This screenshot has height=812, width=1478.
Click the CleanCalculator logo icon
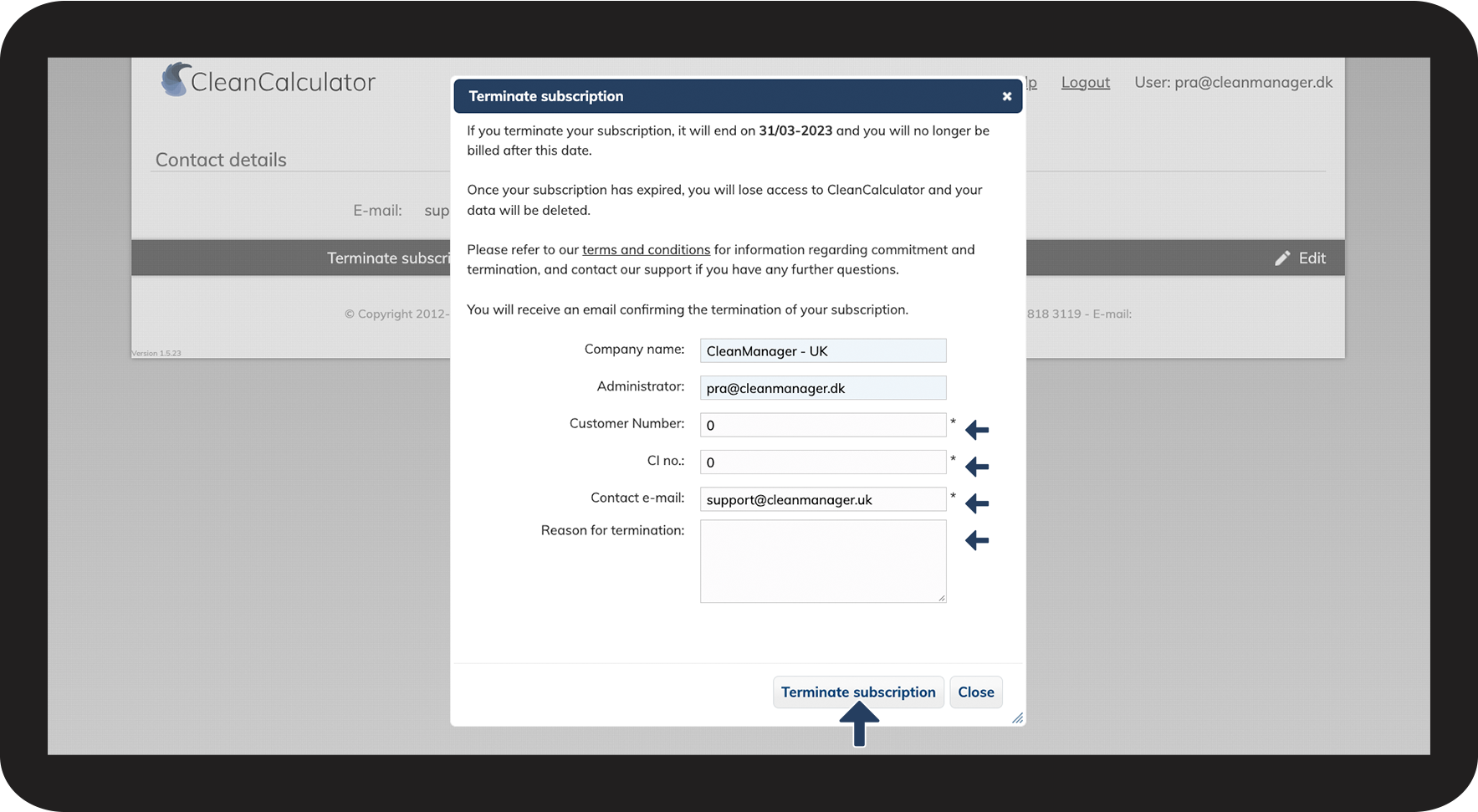(176, 79)
